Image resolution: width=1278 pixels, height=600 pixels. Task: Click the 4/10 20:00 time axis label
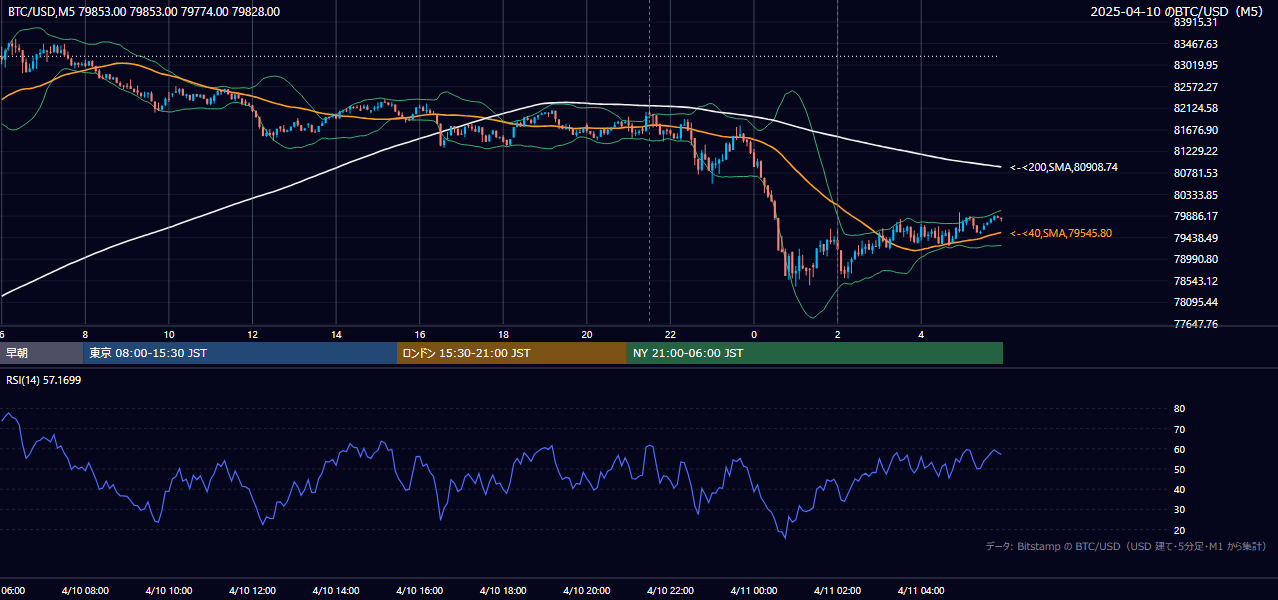tap(587, 591)
